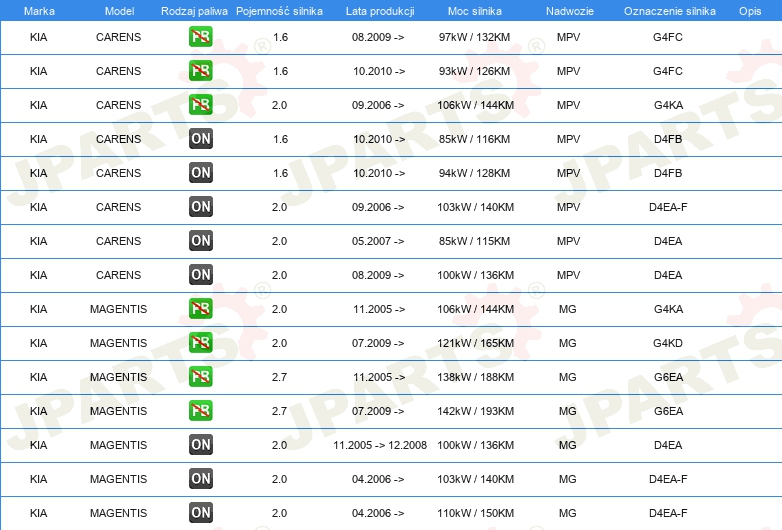Image resolution: width=782 pixels, height=530 pixels.
Task: Click engine code D4FB in the 94kW / 128KM row
Action: click(x=668, y=173)
